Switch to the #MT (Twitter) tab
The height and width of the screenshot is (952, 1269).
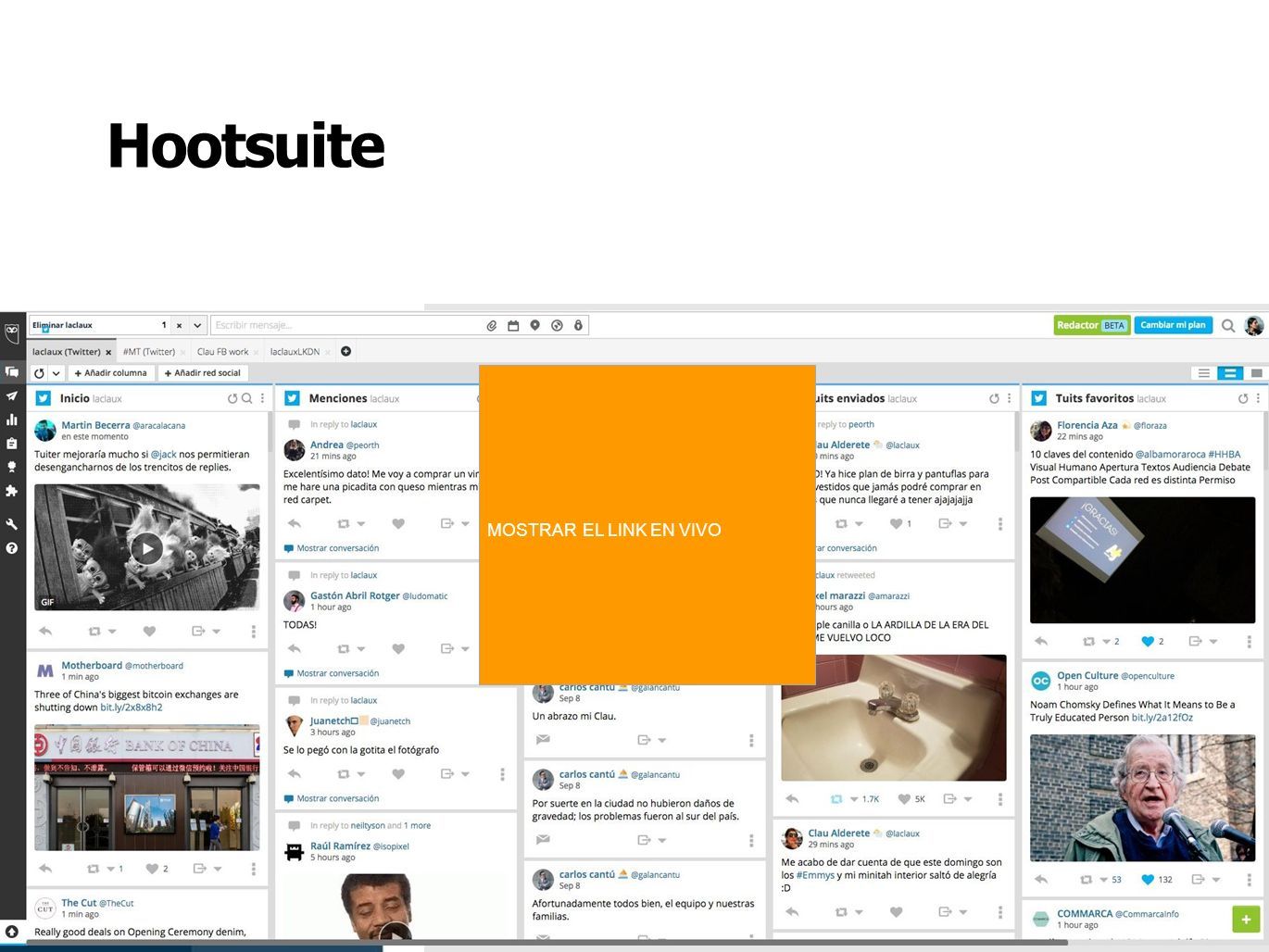[149, 352]
